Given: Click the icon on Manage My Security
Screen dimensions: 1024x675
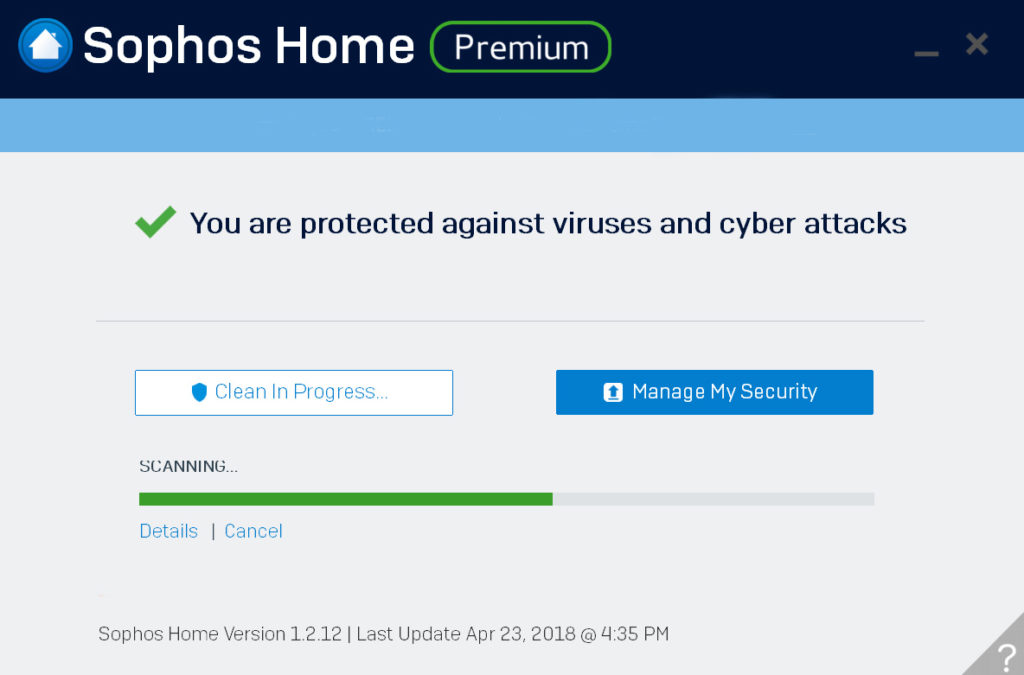Looking at the screenshot, I should click(613, 392).
